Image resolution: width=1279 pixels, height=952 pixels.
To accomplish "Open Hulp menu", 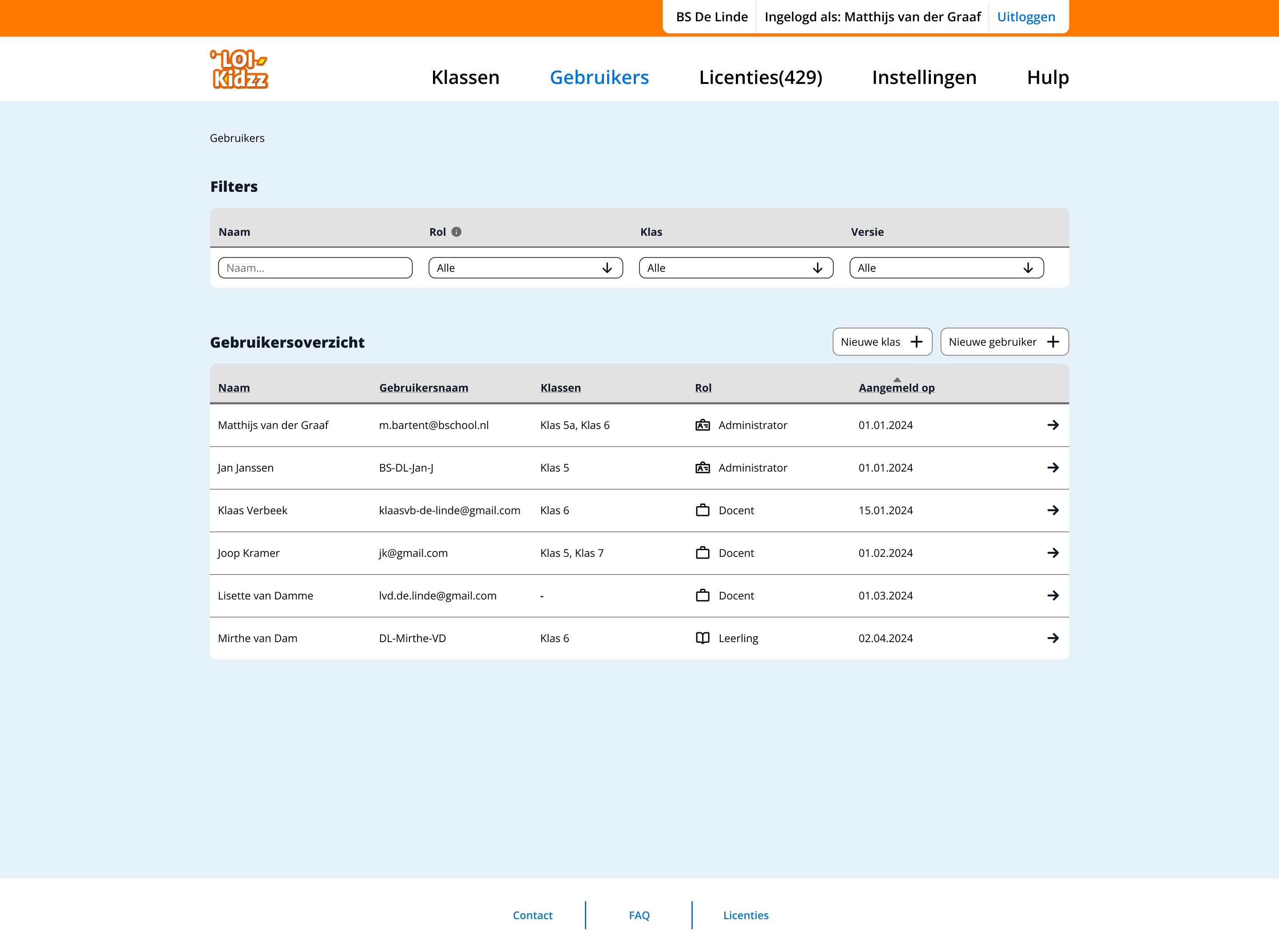I will click(1047, 77).
